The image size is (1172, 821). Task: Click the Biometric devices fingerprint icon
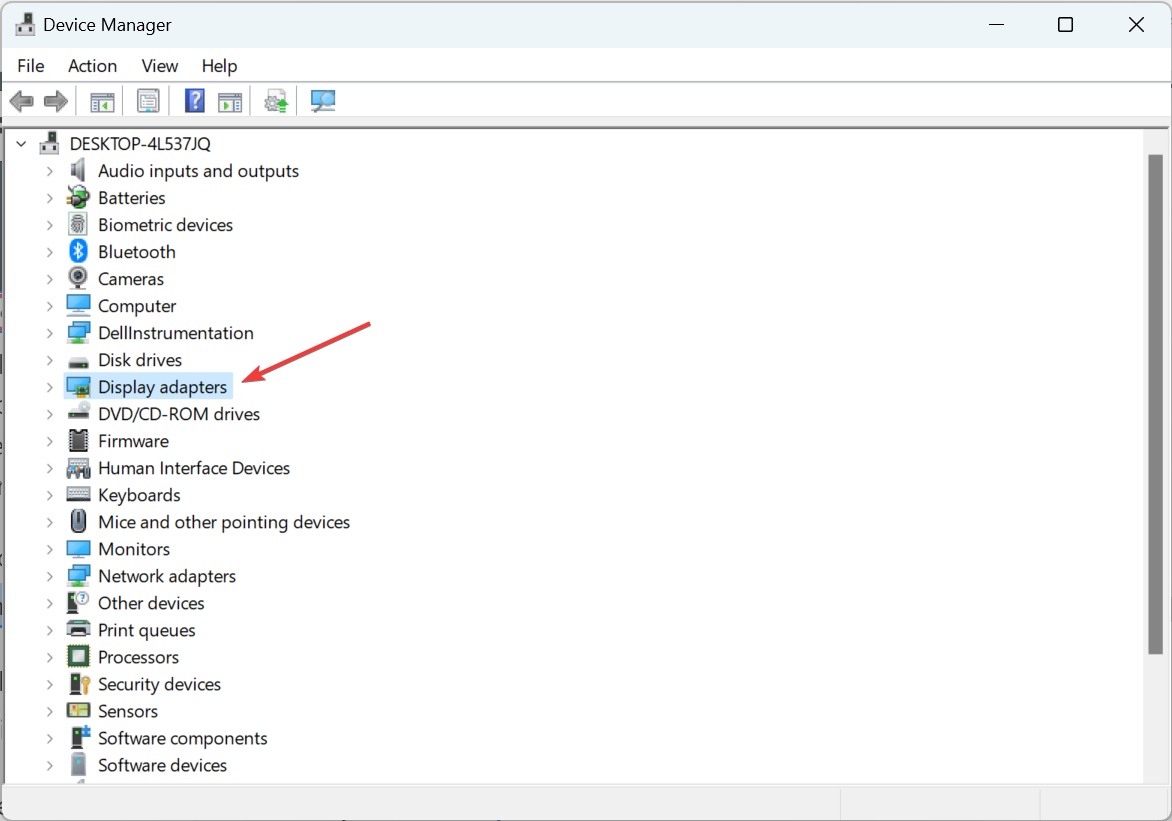78,224
